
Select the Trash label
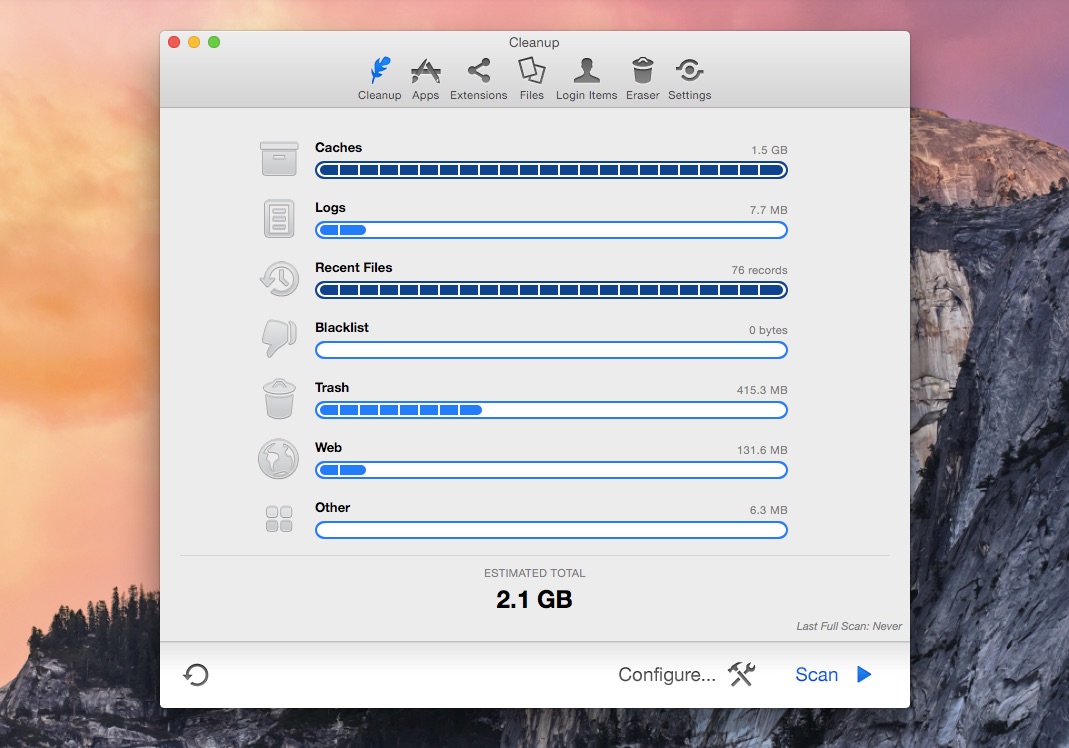[331, 387]
